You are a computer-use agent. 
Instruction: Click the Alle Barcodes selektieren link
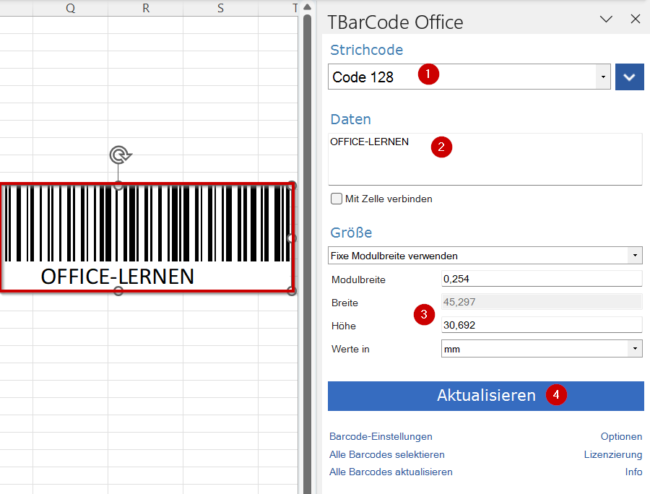coord(387,455)
